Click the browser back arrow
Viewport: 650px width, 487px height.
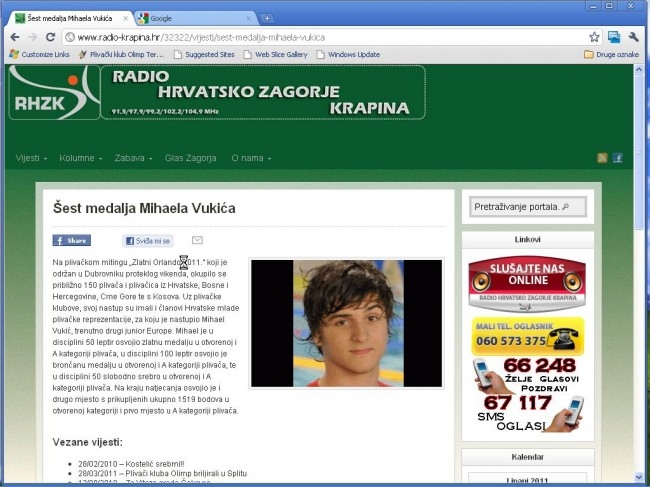[15, 37]
